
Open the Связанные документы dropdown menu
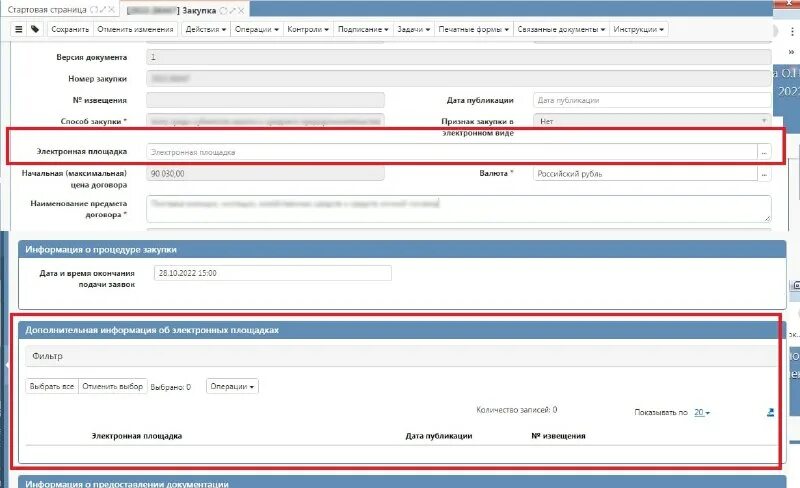561,29
